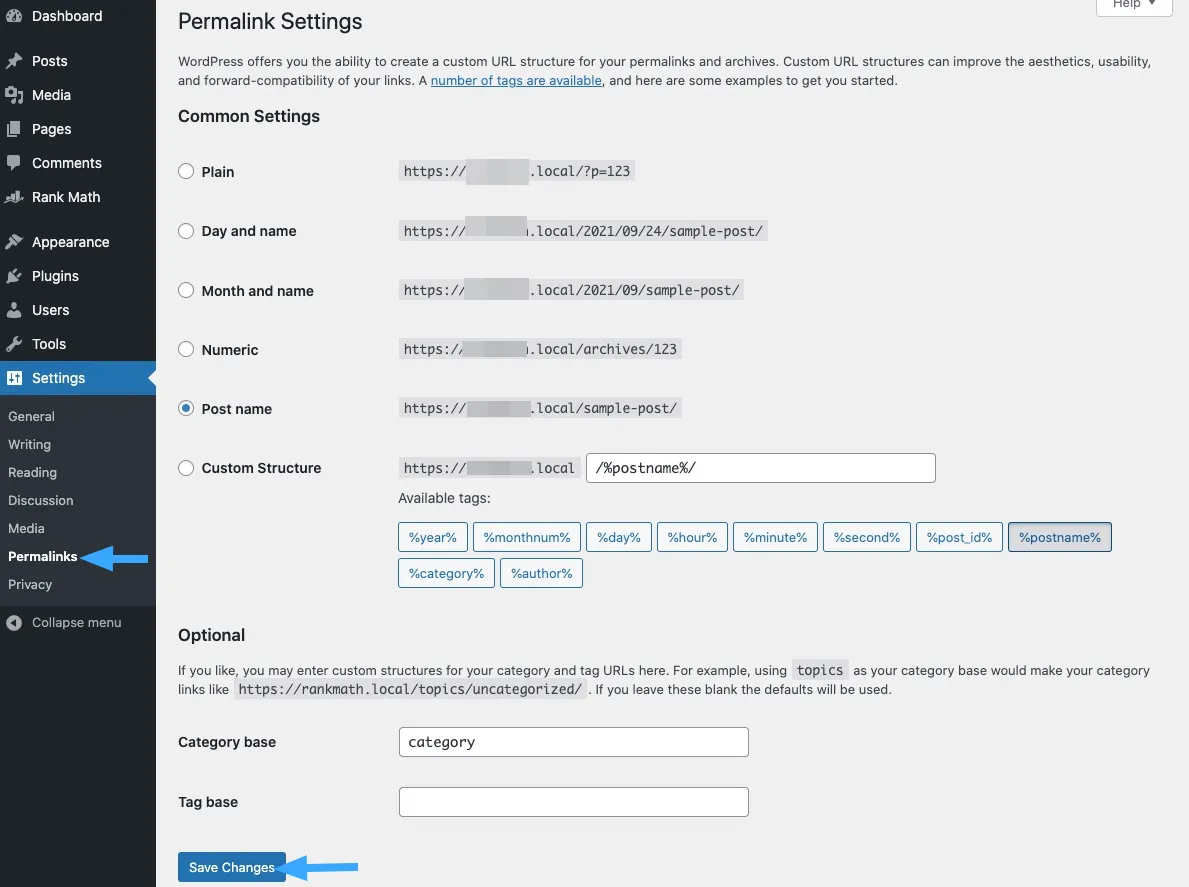Select the Plain permalink structure

coord(186,172)
